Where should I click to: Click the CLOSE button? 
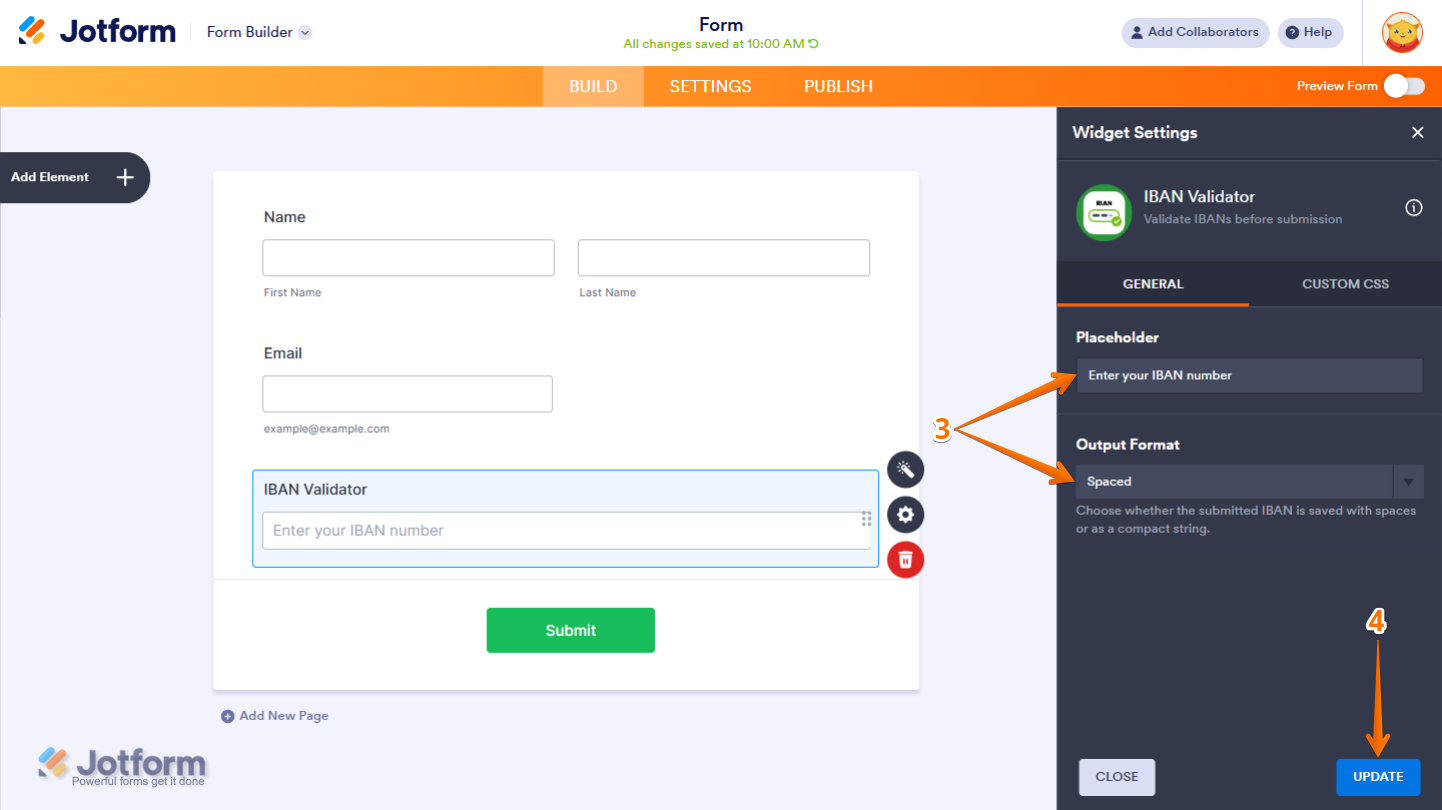pyautogui.click(x=1117, y=777)
